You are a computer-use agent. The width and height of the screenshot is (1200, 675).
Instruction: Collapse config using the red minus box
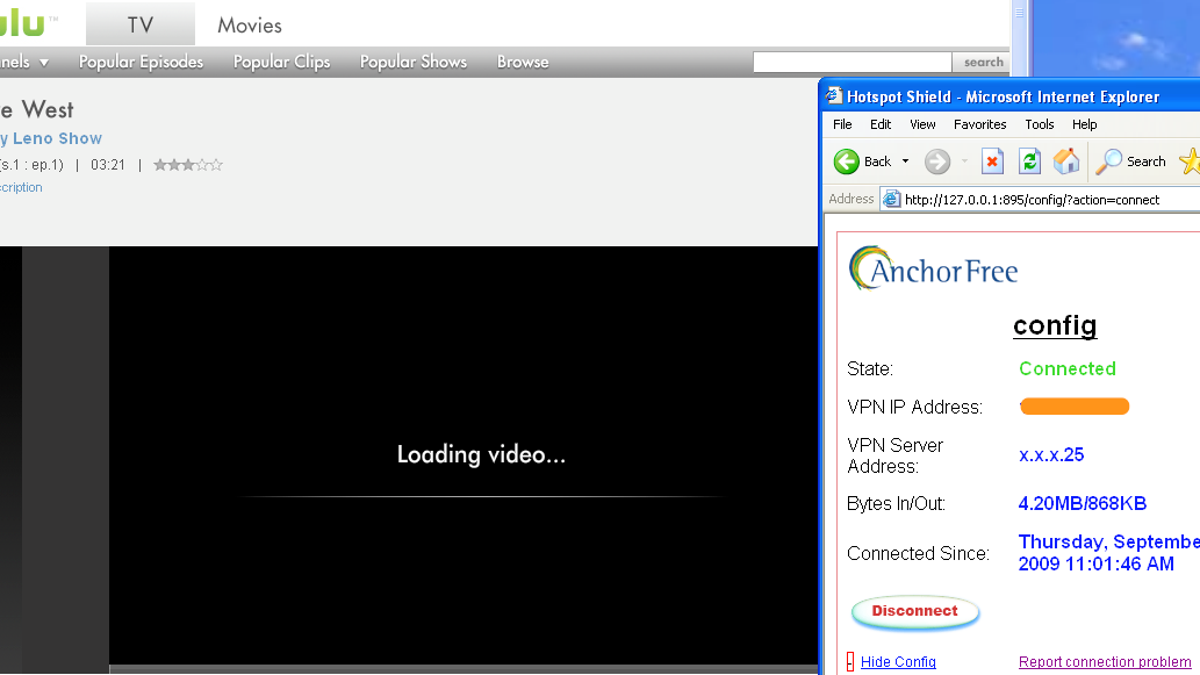(850, 662)
